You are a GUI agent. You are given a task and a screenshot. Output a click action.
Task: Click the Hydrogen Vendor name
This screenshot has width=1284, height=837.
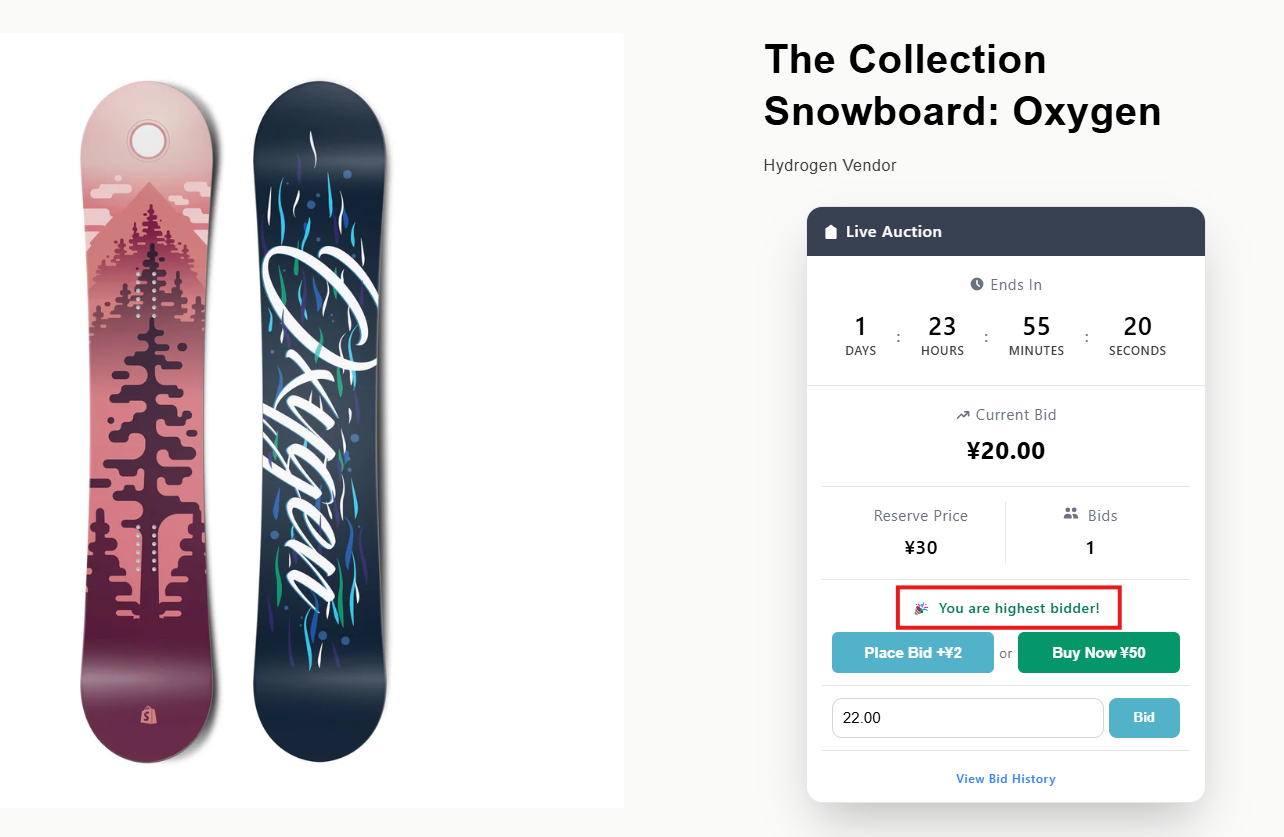pyautogui.click(x=829, y=166)
